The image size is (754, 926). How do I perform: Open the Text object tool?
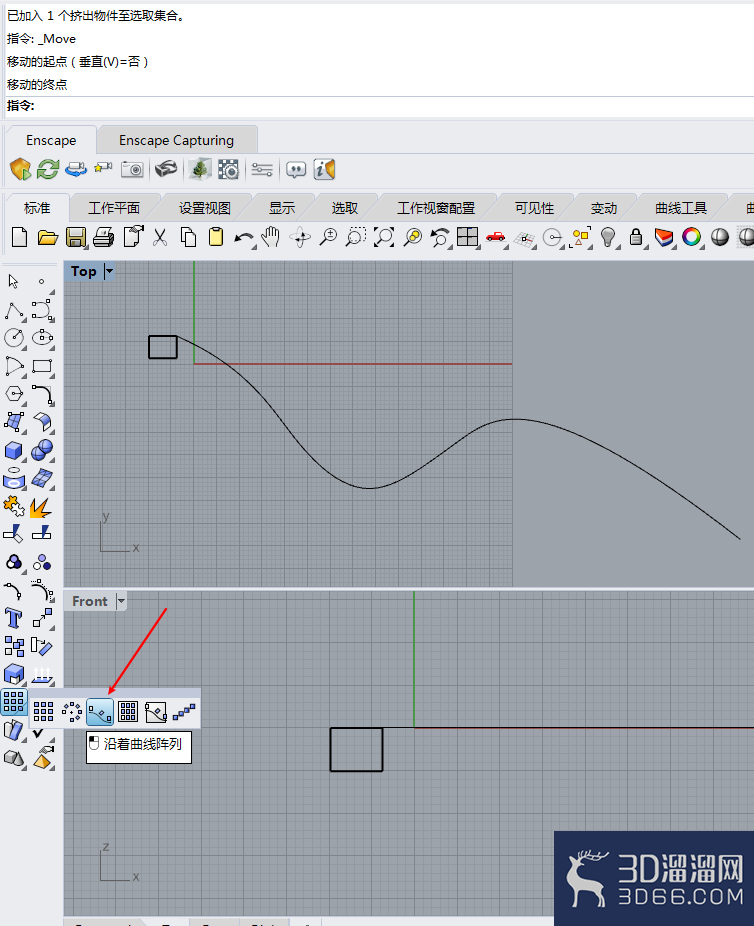tap(14, 618)
